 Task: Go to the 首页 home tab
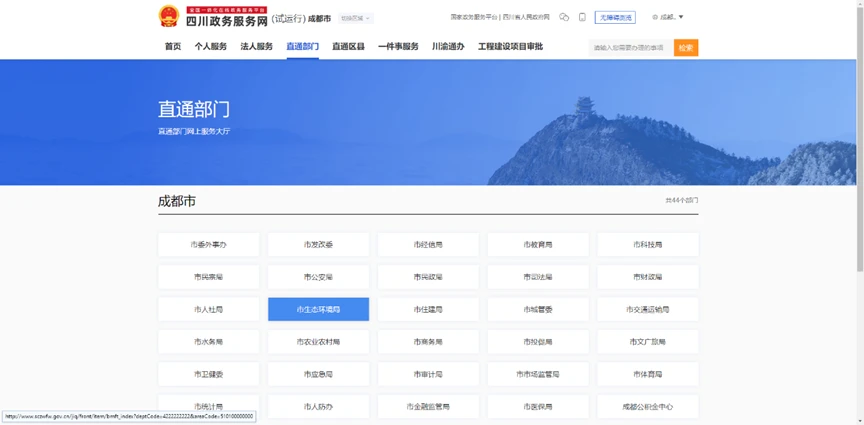click(172, 46)
